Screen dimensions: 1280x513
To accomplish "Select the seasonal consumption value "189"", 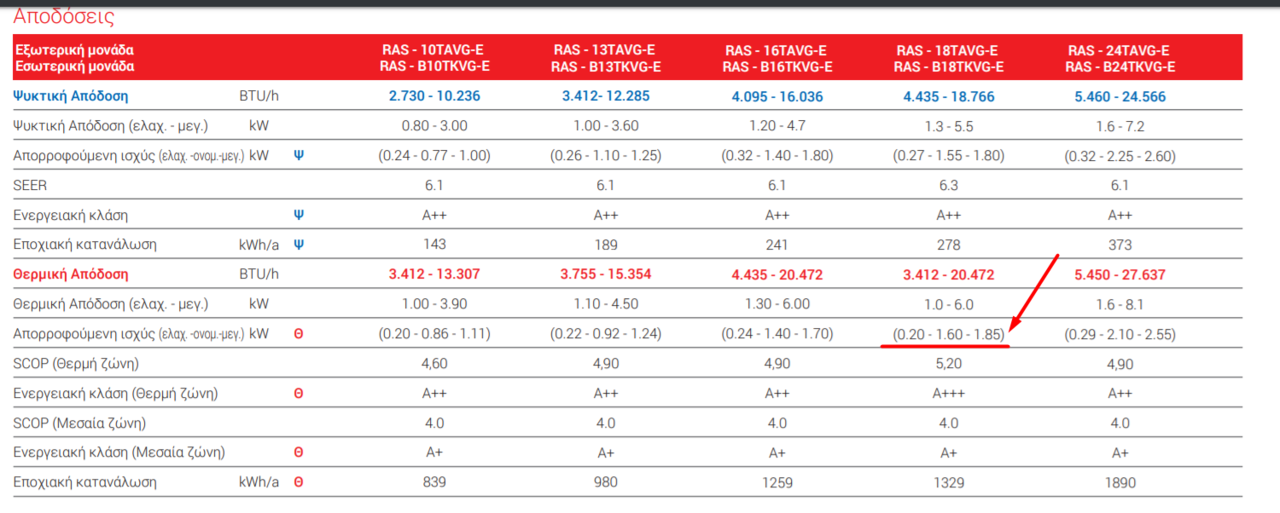I will click(606, 244).
